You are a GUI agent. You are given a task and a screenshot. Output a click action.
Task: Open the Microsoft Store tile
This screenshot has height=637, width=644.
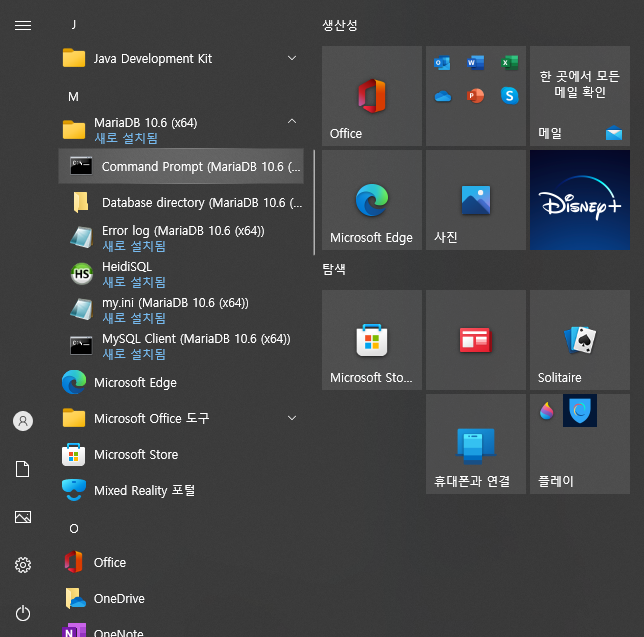(372, 340)
